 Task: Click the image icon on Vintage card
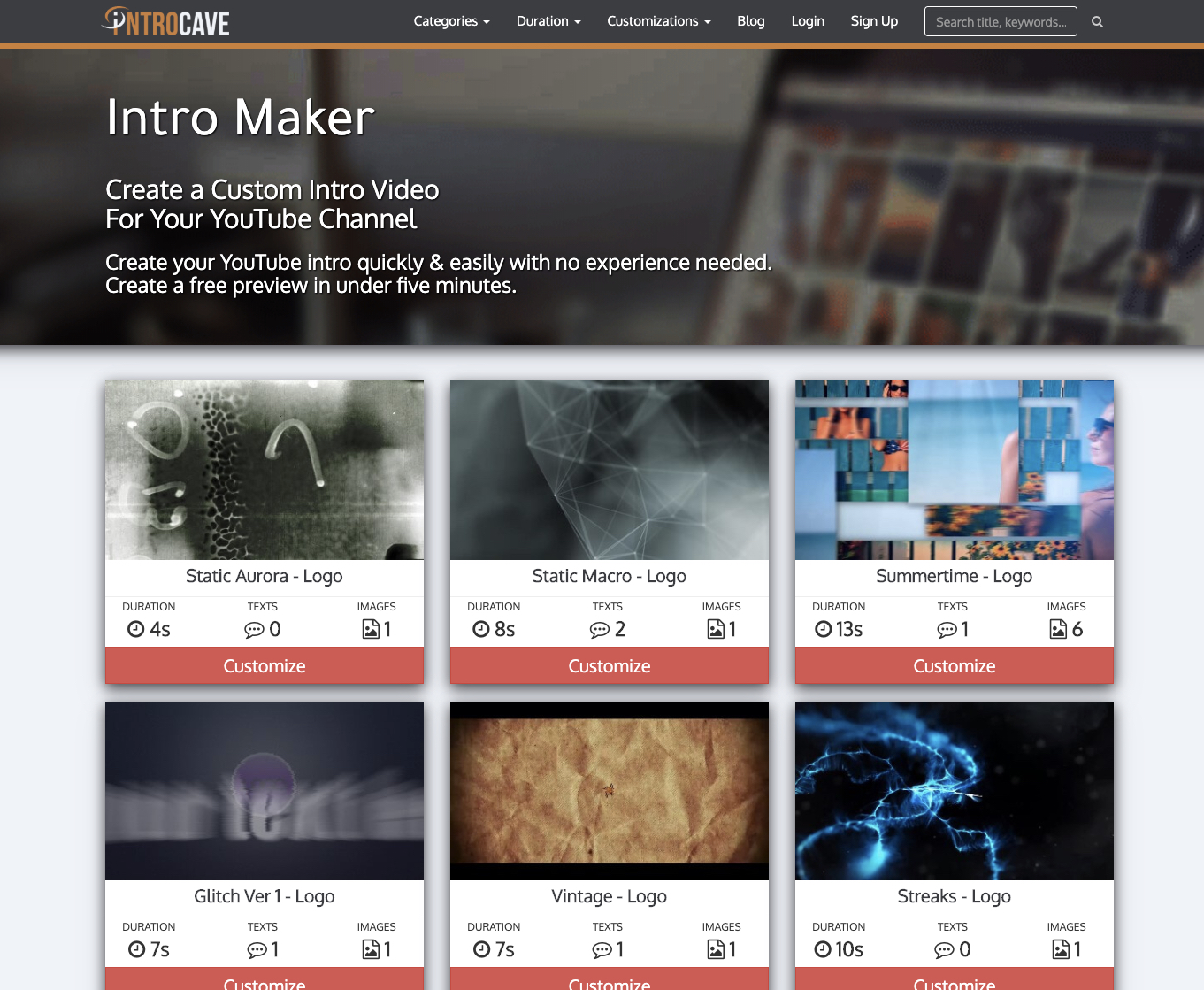click(716, 949)
